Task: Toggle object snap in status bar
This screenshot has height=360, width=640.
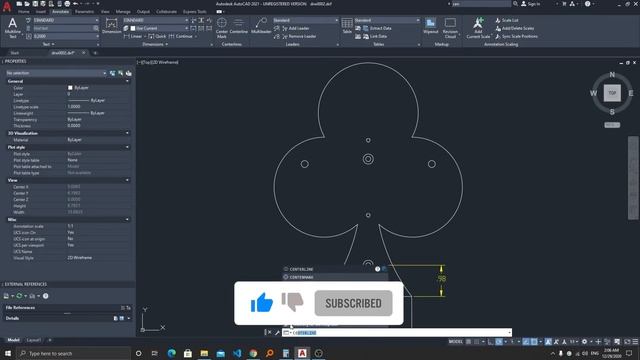Action: (x=534, y=342)
